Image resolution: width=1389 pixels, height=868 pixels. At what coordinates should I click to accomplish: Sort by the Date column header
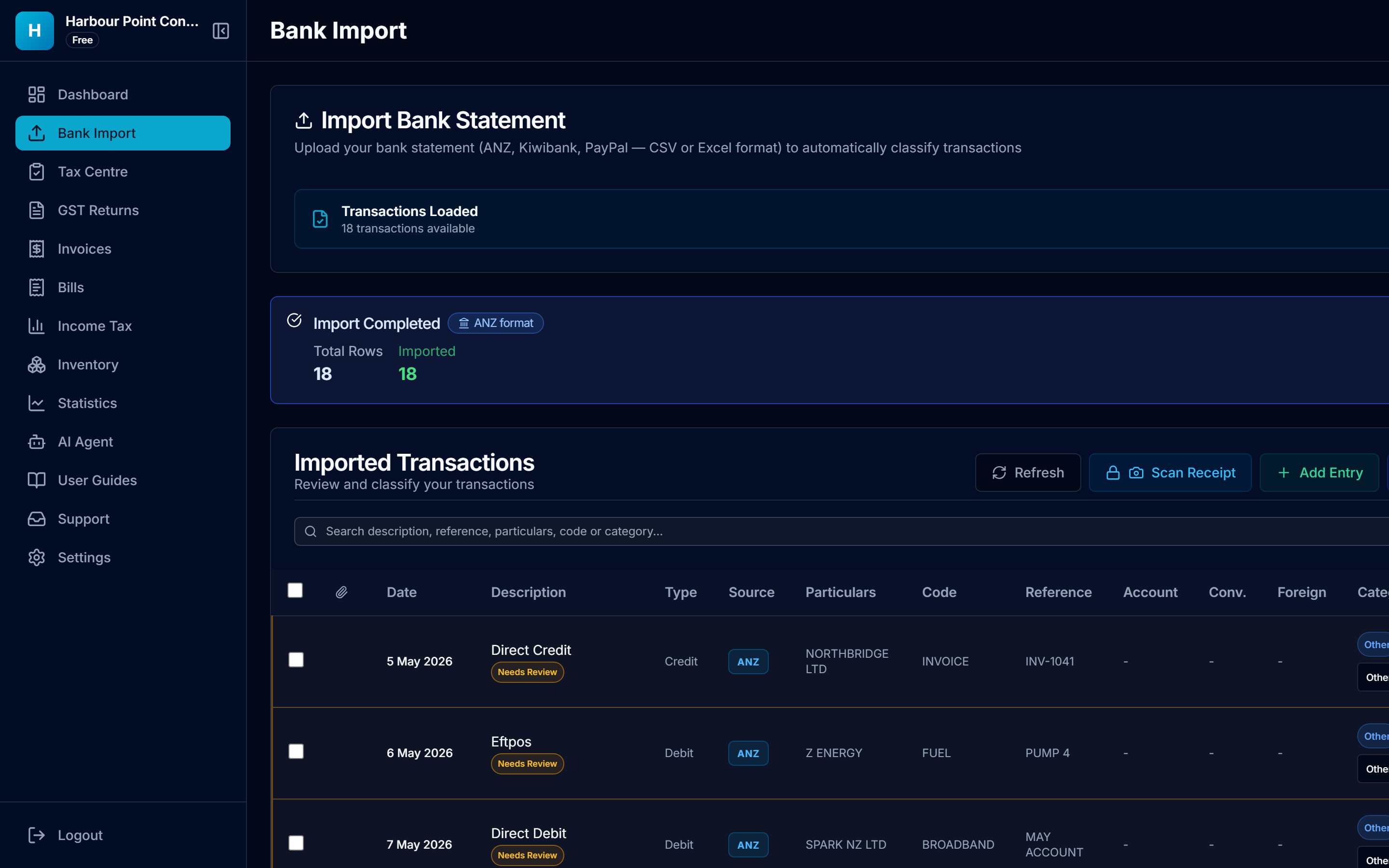click(401, 593)
